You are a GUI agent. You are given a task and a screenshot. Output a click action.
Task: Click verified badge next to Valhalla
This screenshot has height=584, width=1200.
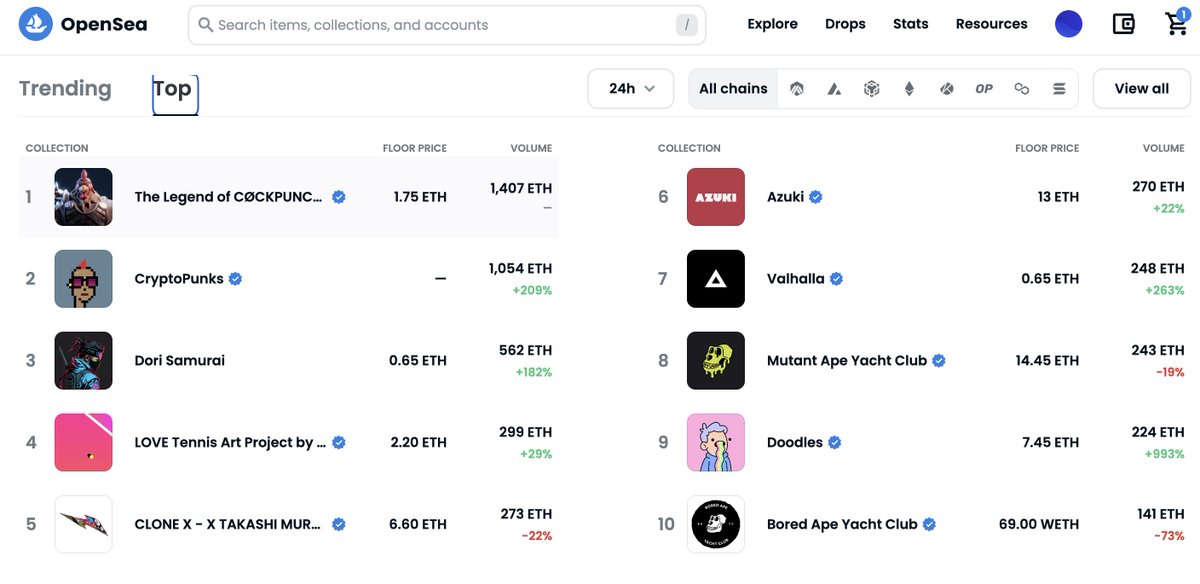pos(837,279)
